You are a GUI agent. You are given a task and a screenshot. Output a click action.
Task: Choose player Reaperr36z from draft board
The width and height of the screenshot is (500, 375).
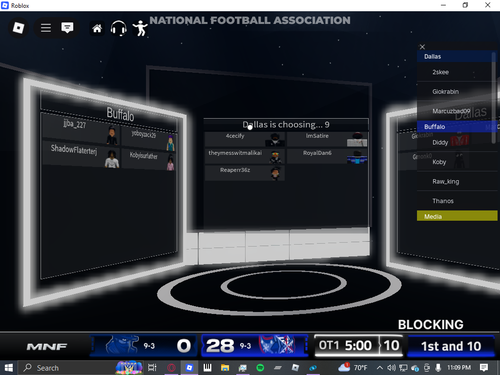pyautogui.click(x=245, y=173)
